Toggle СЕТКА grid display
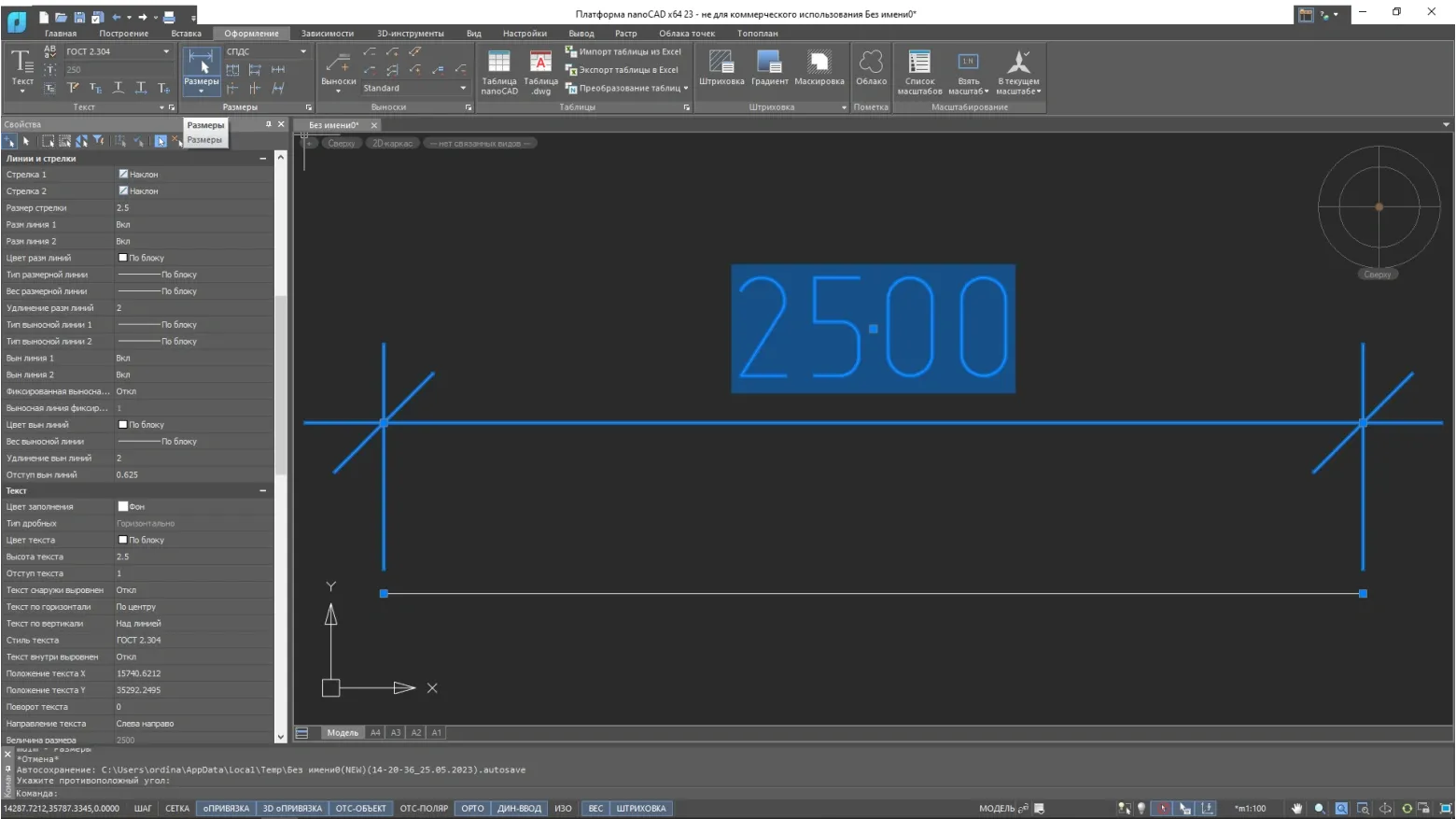The height and width of the screenshot is (819, 1456). pos(177,809)
